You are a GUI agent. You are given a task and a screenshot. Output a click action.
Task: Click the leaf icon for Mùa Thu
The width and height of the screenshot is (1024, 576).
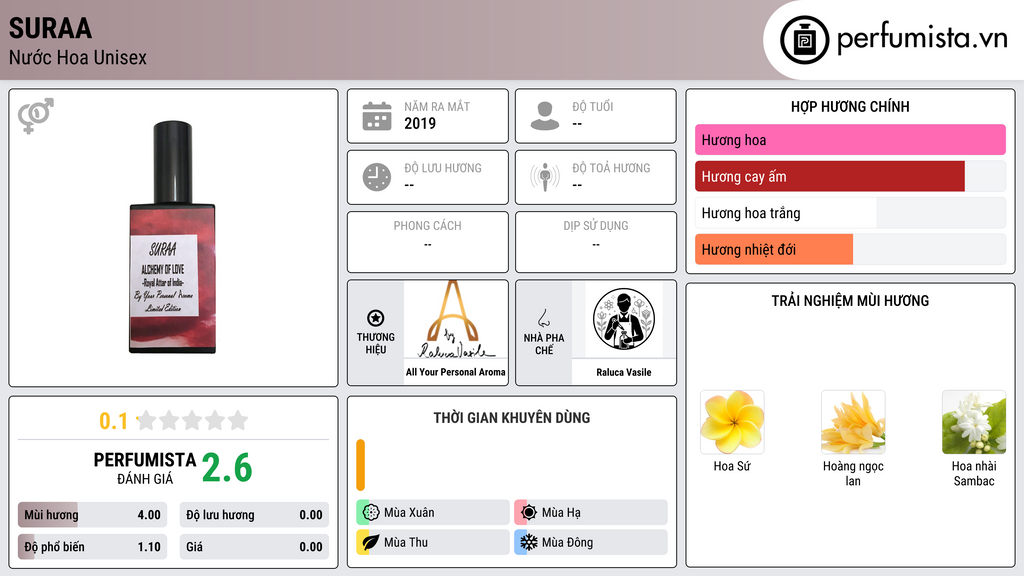click(x=370, y=542)
